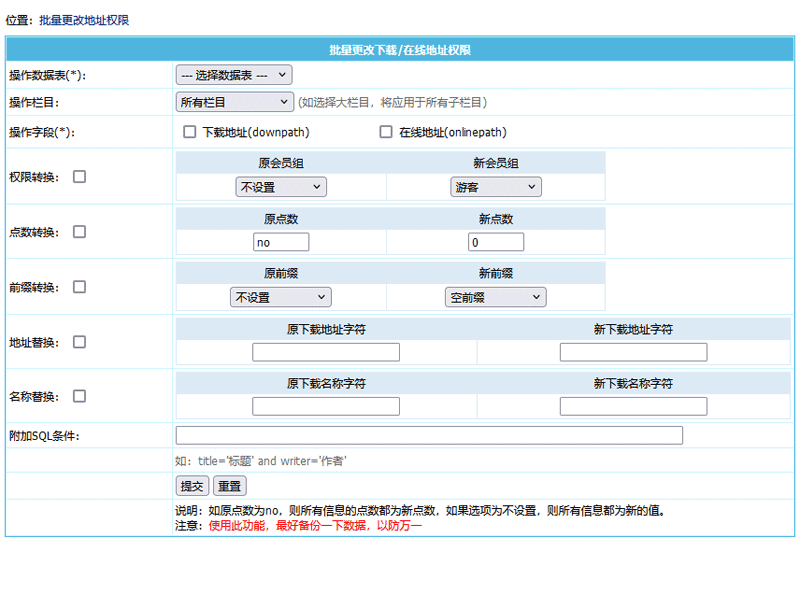Tick the 前缀转换 checkbox
The image size is (800, 609).
pyautogui.click(x=80, y=287)
